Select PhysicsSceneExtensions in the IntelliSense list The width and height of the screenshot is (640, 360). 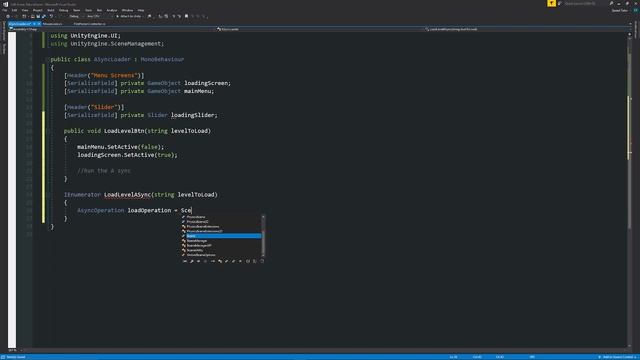pyautogui.click(x=221, y=227)
